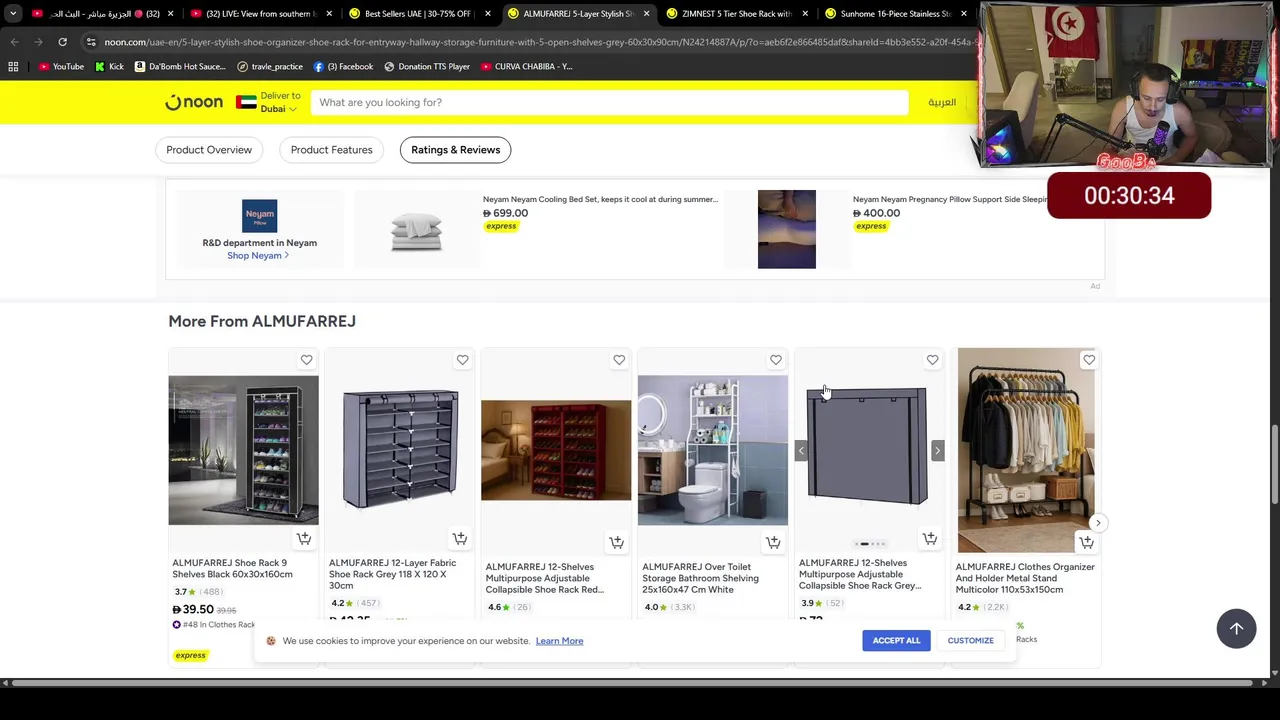Viewport: 1280px width, 720px height.
Task: Open the Kick bookmark
Action: point(109,66)
